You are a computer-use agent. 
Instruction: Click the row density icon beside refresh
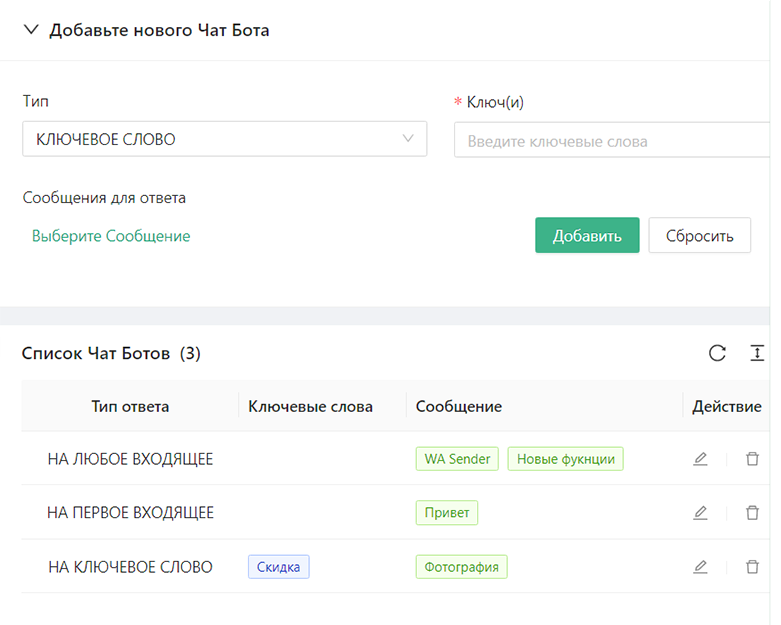757,353
